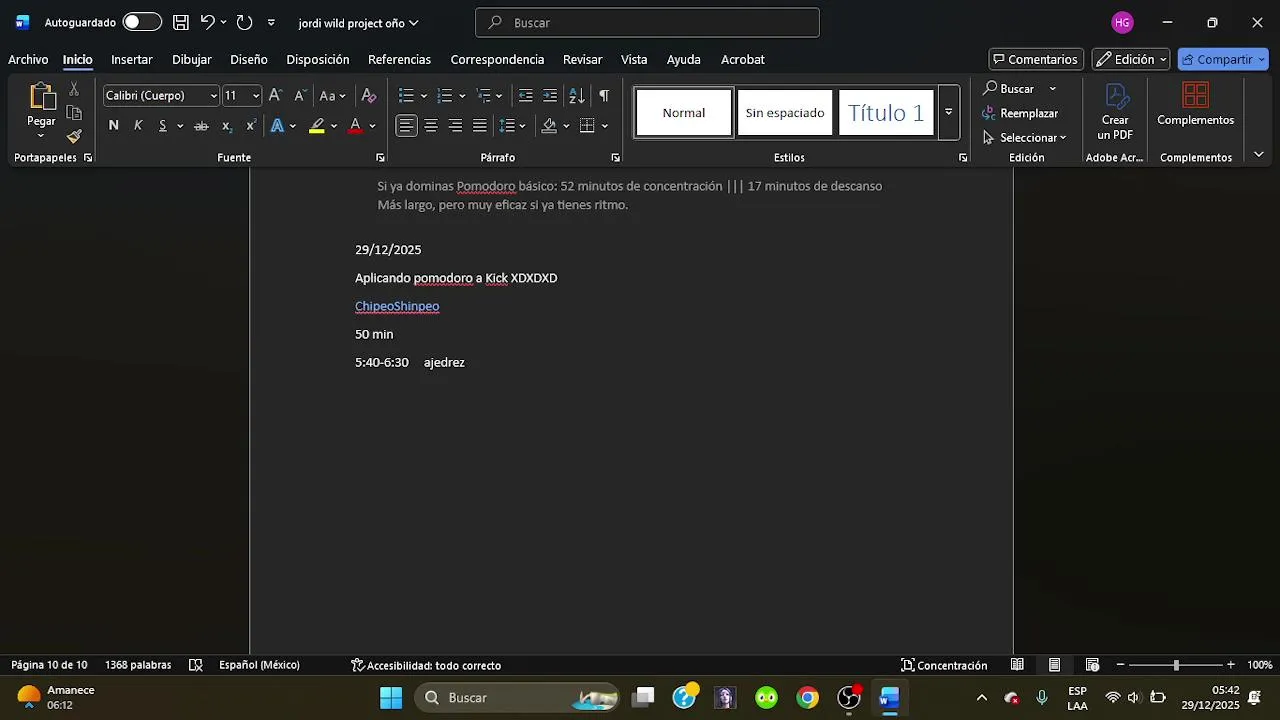Image resolution: width=1280 pixels, height=720 pixels.
Task: Cut selection with scissors icon
Action: point(74,89)
